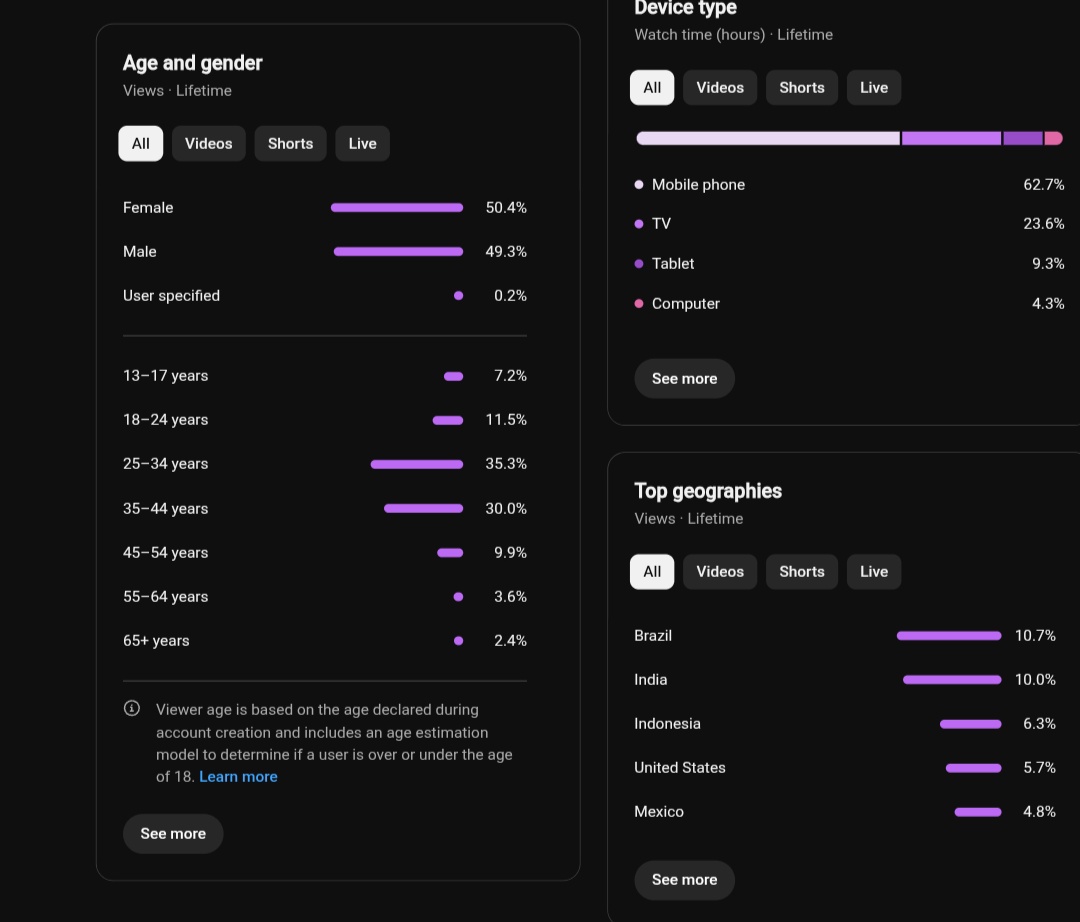Select Live chip in Device type card

pos(873,87)
